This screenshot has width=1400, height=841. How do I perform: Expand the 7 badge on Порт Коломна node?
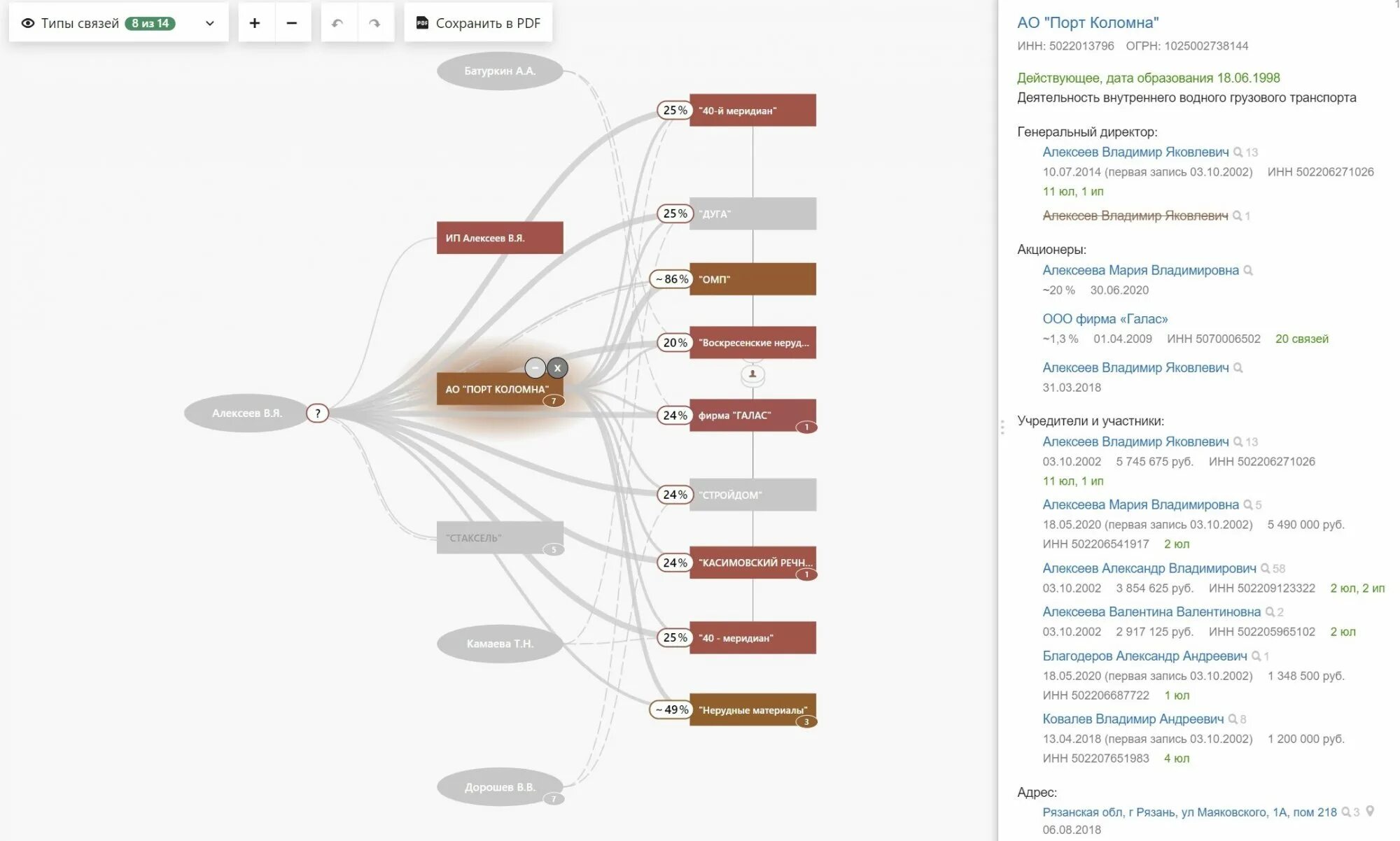pyautogui.click(x=554, y=402)
